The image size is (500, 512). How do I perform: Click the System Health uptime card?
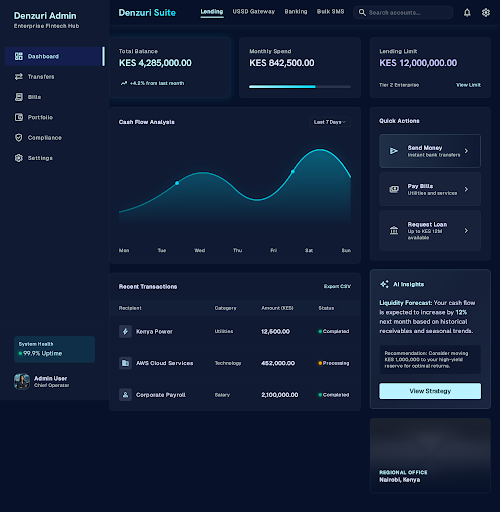tap(54, 349)
